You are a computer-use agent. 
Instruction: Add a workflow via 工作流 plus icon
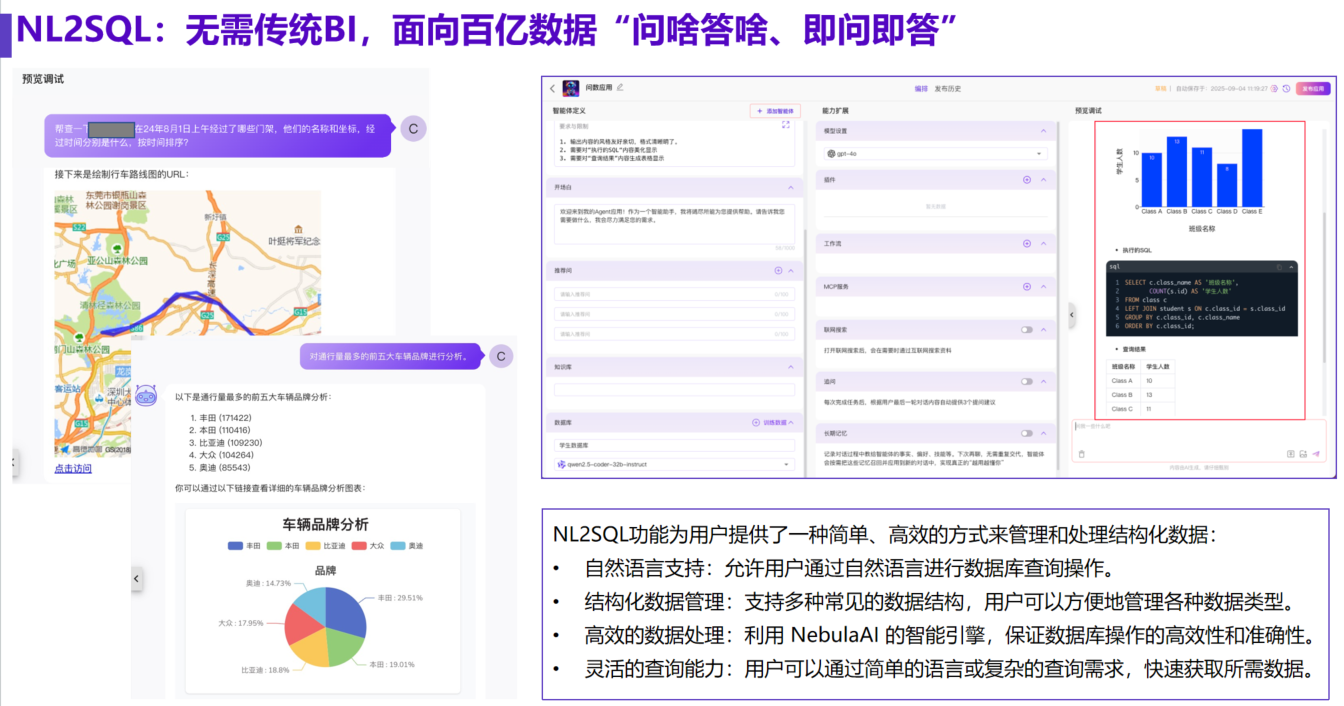coord(1027,243)
